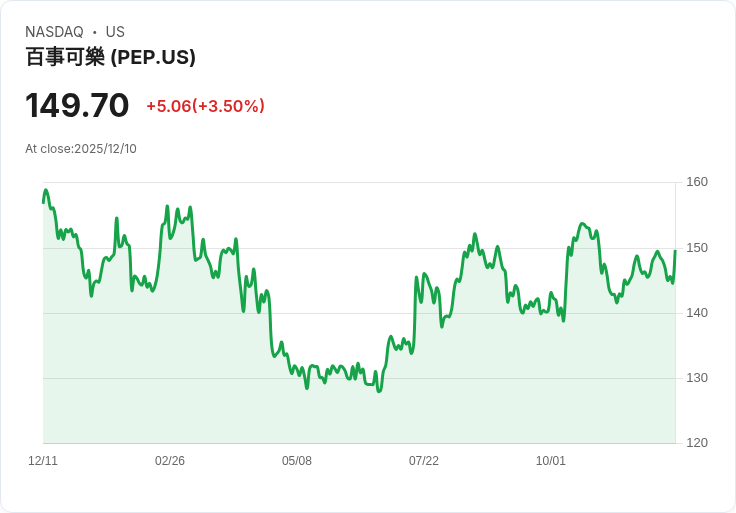Image resolution: width=736 pixels, height=513 pixels.
Task: Click the 149.70 current price
Action: click(77, 105)
